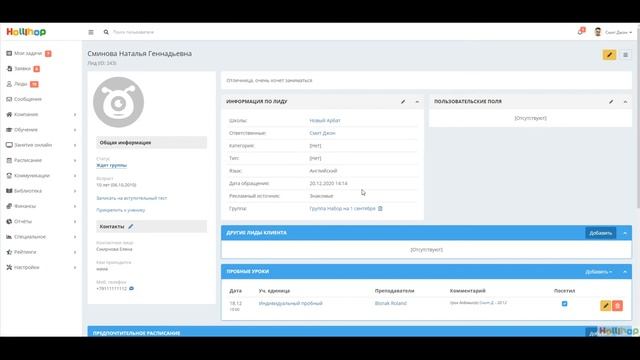Screen dimensions: 640x360
Task: Click Записать на вступительный тест link
Action: 131,198
